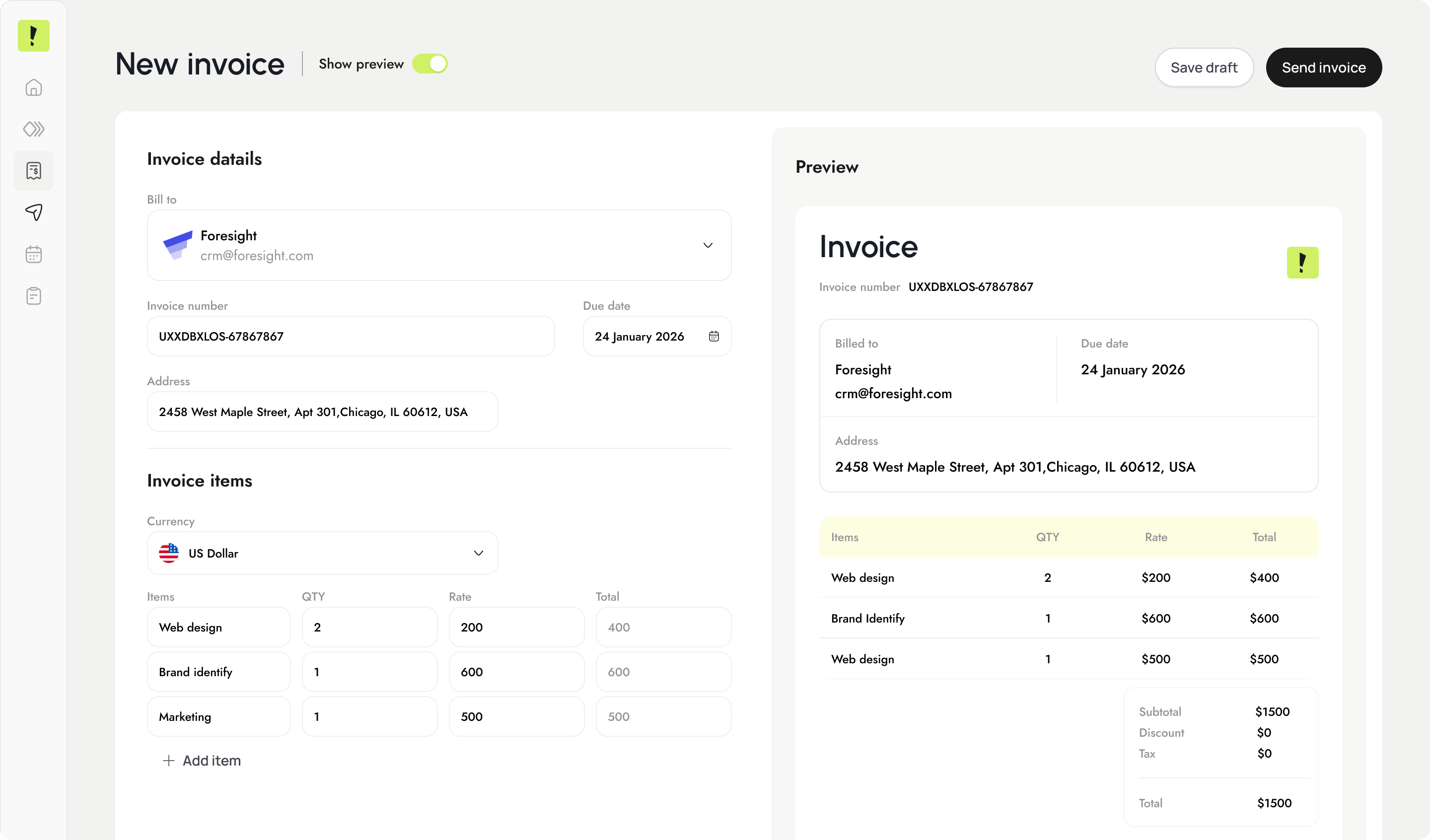Click crm@foresight.com in the preview
1430x840 pixels.
(893, 393)
